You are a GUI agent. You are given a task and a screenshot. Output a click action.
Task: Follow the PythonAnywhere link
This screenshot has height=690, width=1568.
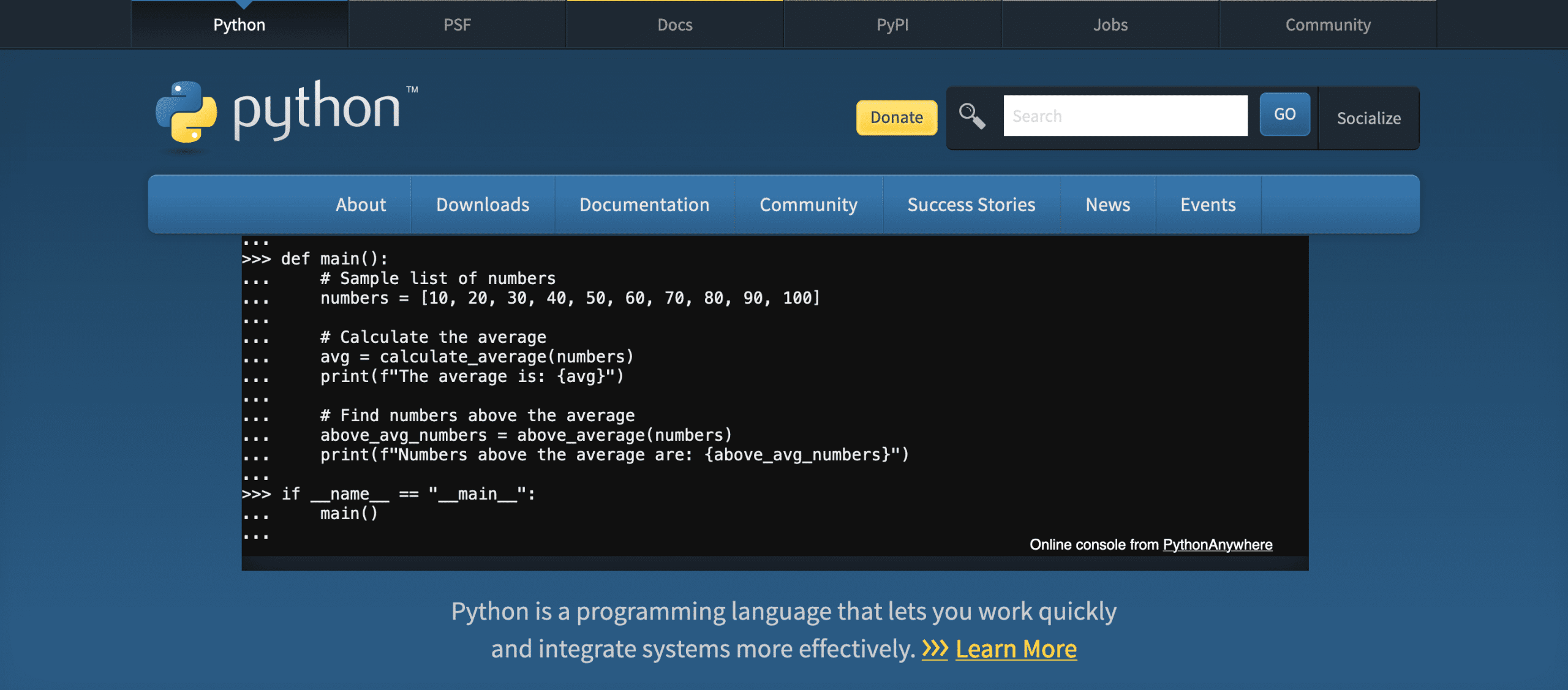point(1218,544)
